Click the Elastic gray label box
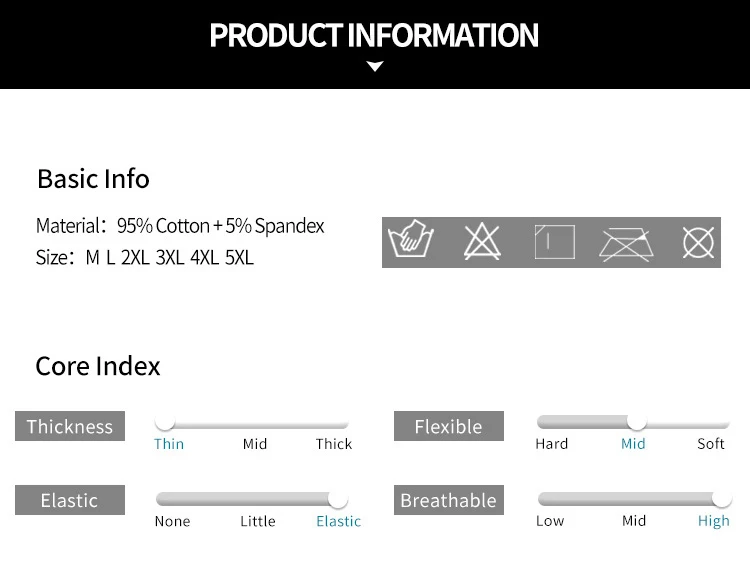The height and width of the screenshot is (563, 750). [x=70, y=500]
